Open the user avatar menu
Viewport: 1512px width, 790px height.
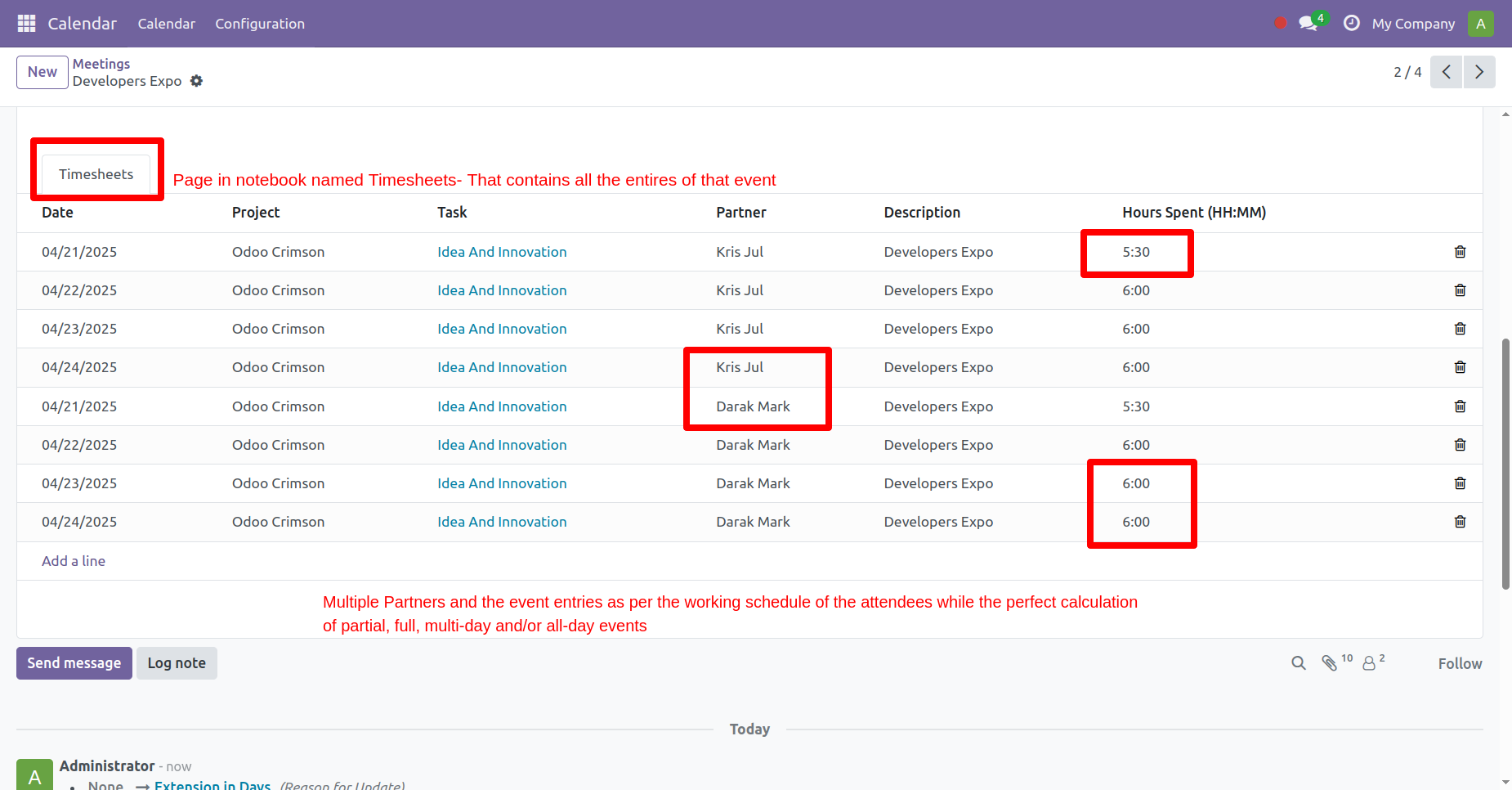[x=1481, y=23]
